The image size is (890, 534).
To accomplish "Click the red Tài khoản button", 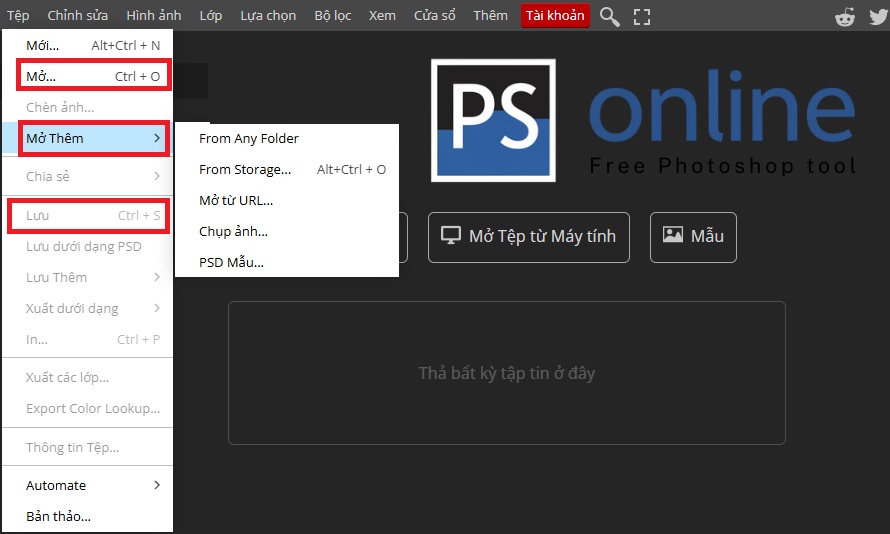I will point(555,15).
